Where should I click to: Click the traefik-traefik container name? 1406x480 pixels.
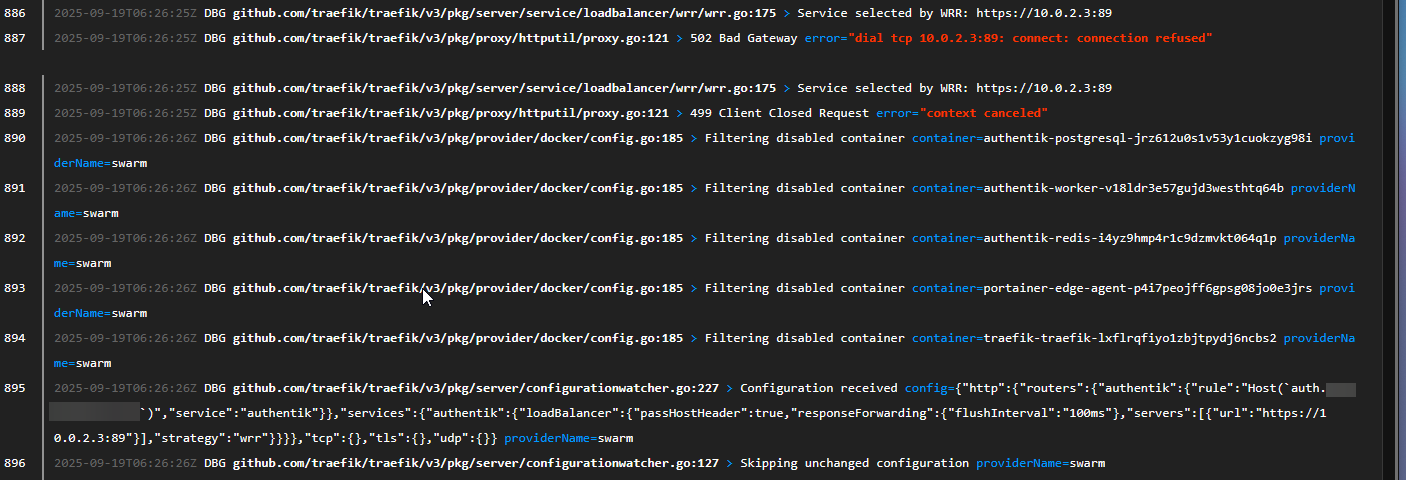click(1130, 338)
